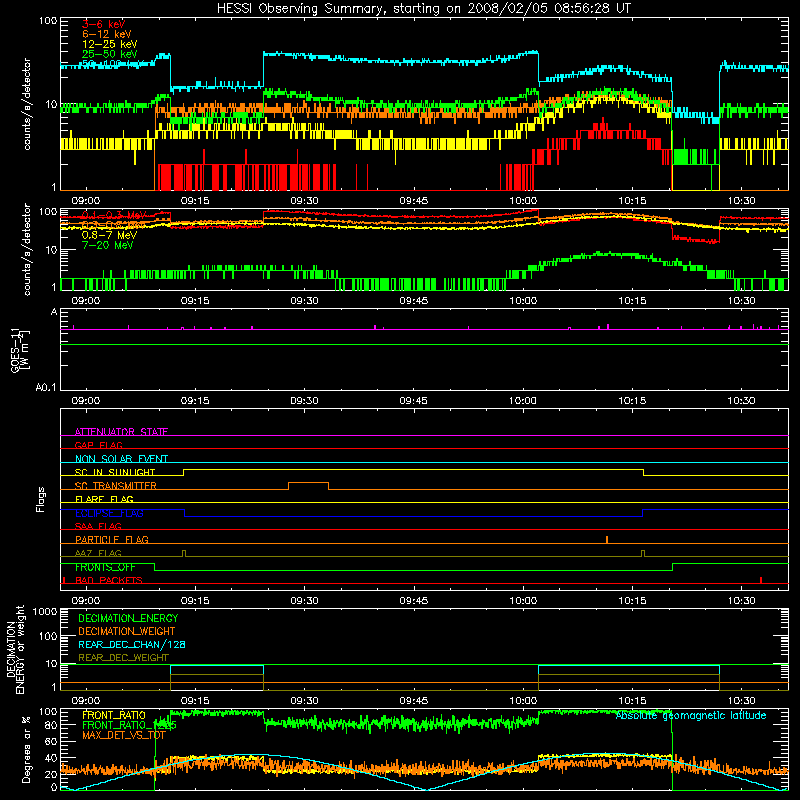This screenshot has height=800, width=800.
Task: Click the 10:30 tick label under MeV panel
Action: (x=741, y=301)
